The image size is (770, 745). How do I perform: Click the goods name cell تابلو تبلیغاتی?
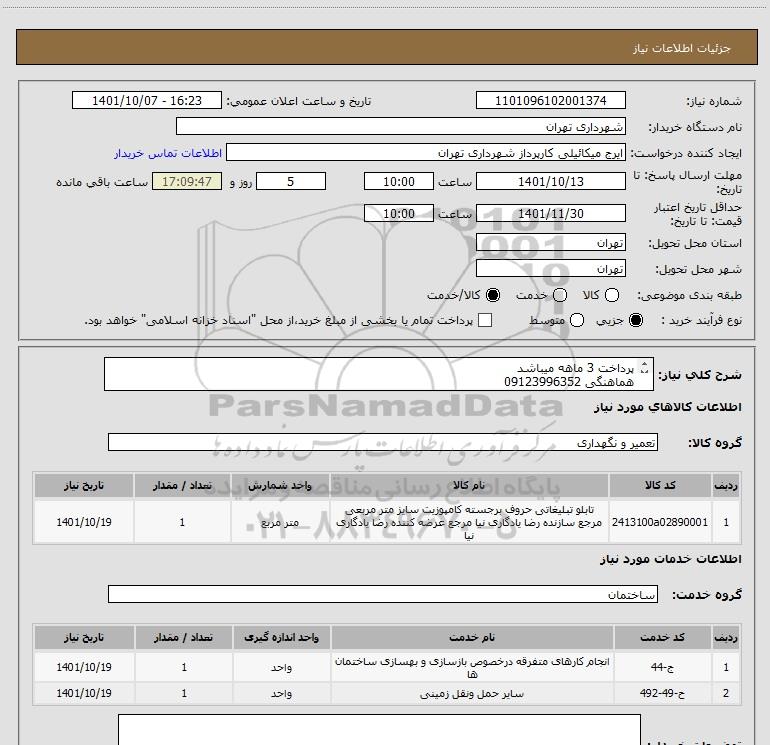click(x=469, y=522)
